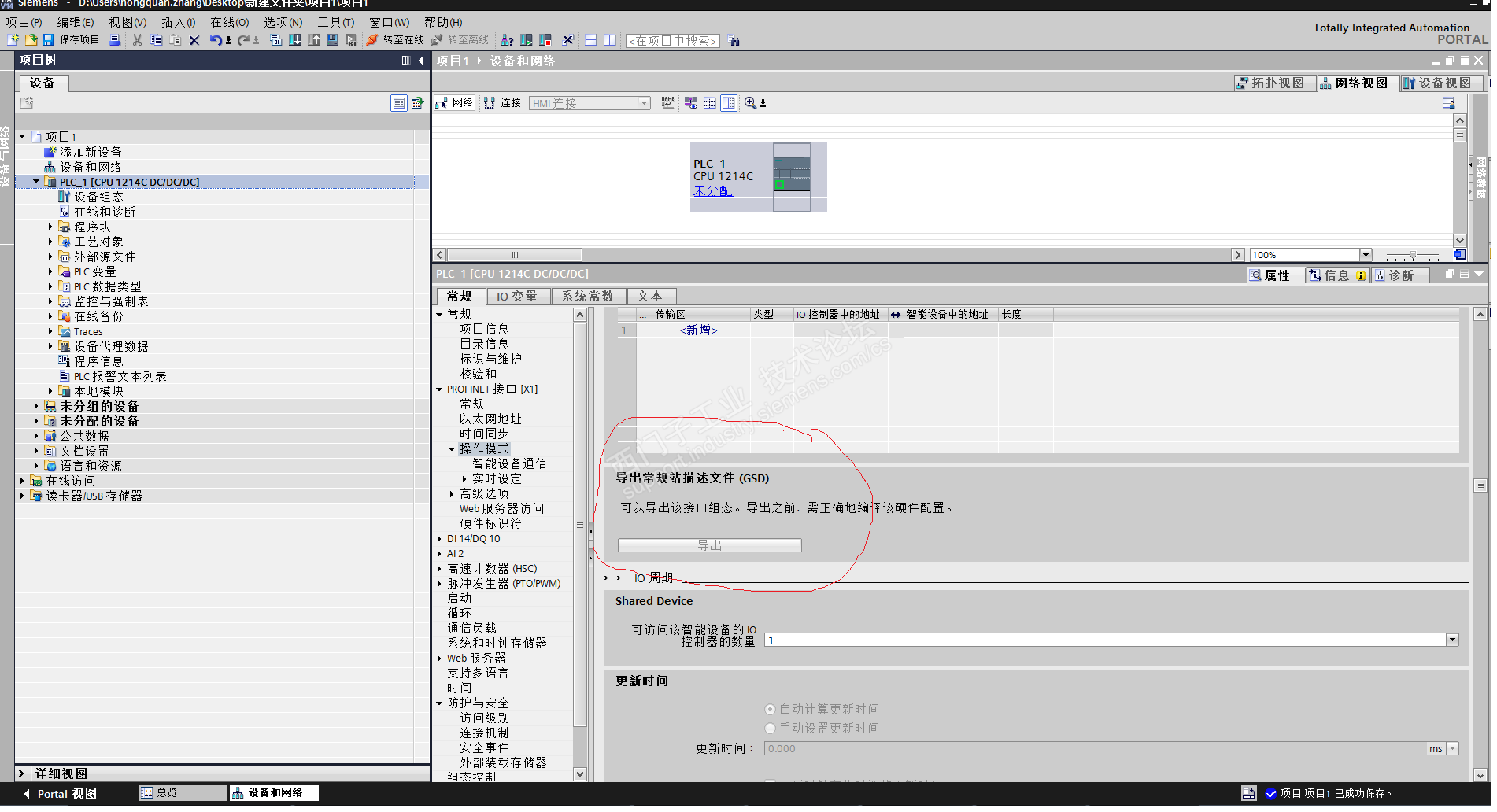This screenshot has width=1497, height=812.
Task: Click the 导出 export GSD button
Action: tap(710, 547)
